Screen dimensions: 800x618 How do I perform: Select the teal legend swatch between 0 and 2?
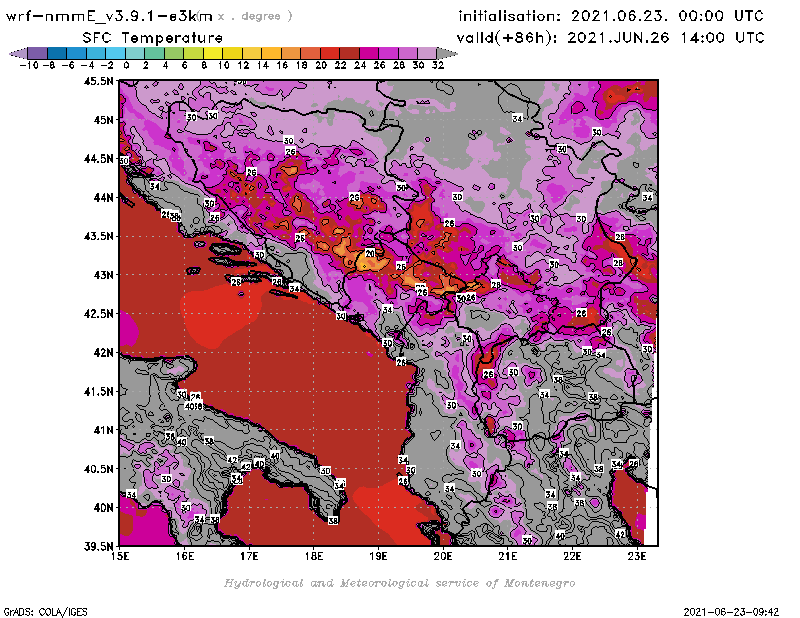[135, 53]
